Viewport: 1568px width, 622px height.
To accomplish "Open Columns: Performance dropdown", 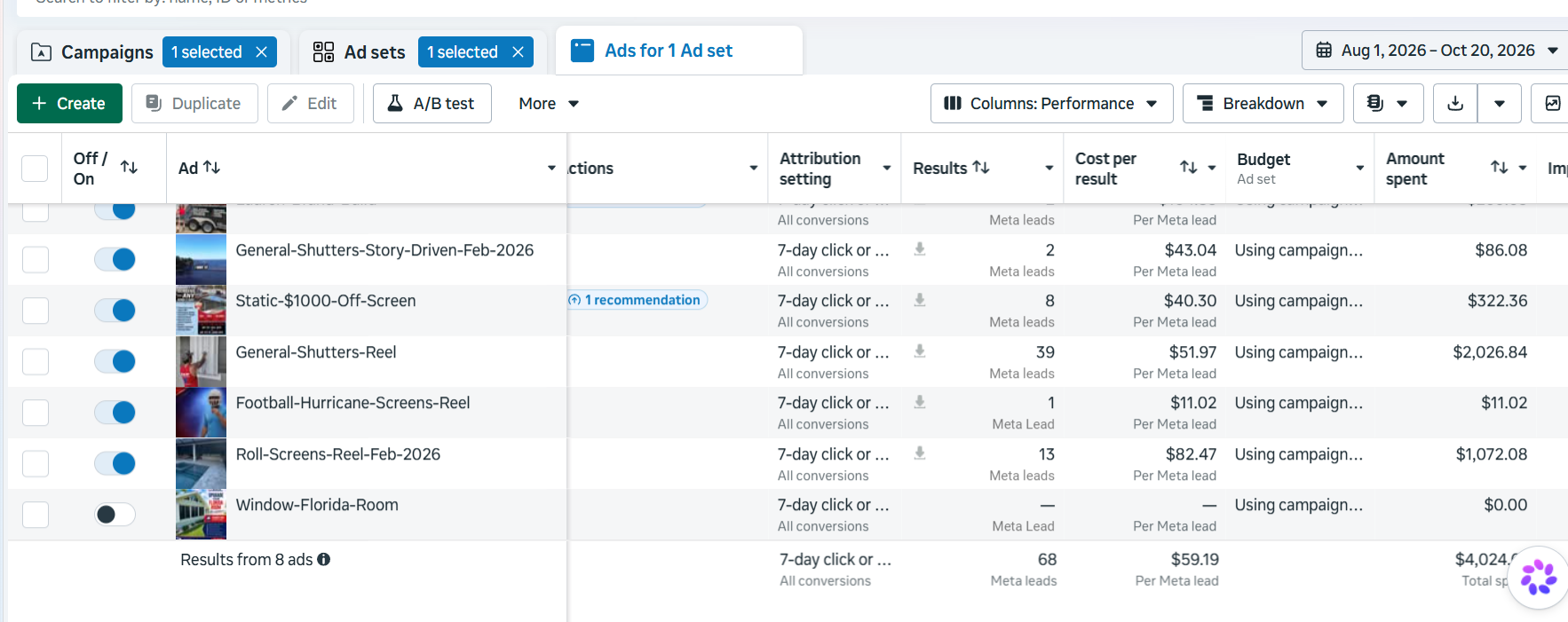I will point(1051,104).
